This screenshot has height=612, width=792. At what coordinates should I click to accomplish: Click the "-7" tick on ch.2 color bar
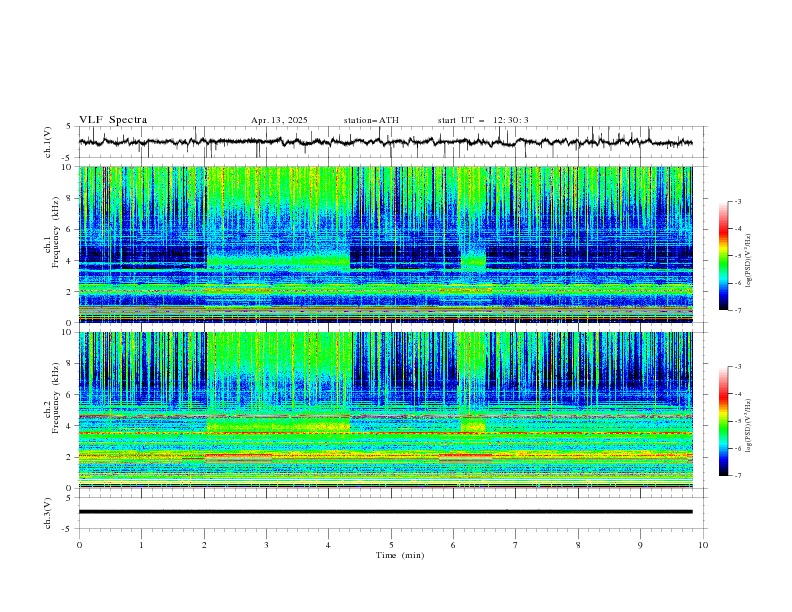click(x=737, y=476)
